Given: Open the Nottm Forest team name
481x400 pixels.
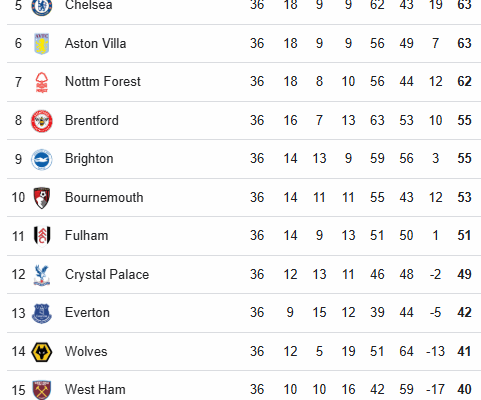Looking at the screenshot, I should pyautogui.click(x=103, y=82).
